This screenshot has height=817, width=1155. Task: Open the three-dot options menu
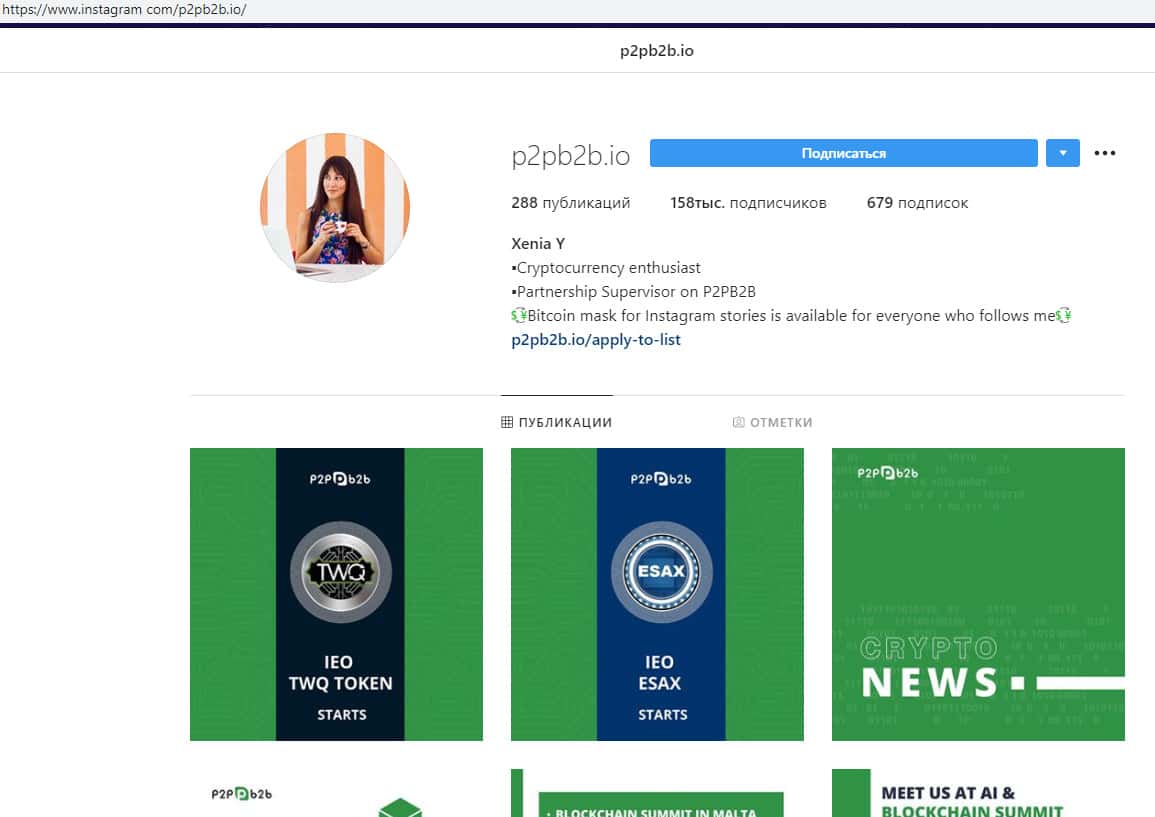1104,153
